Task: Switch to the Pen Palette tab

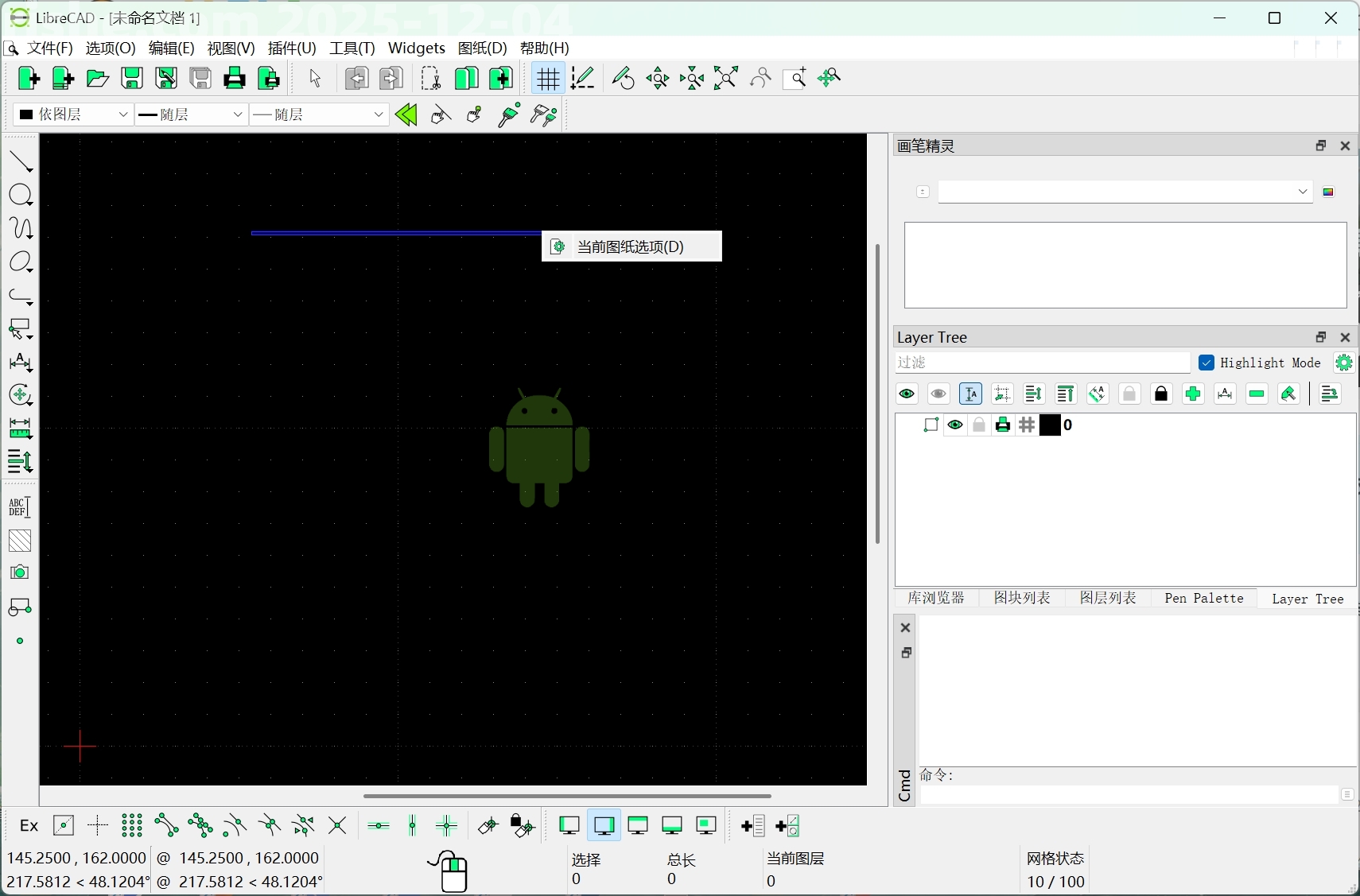Action: coord(1203,598)
